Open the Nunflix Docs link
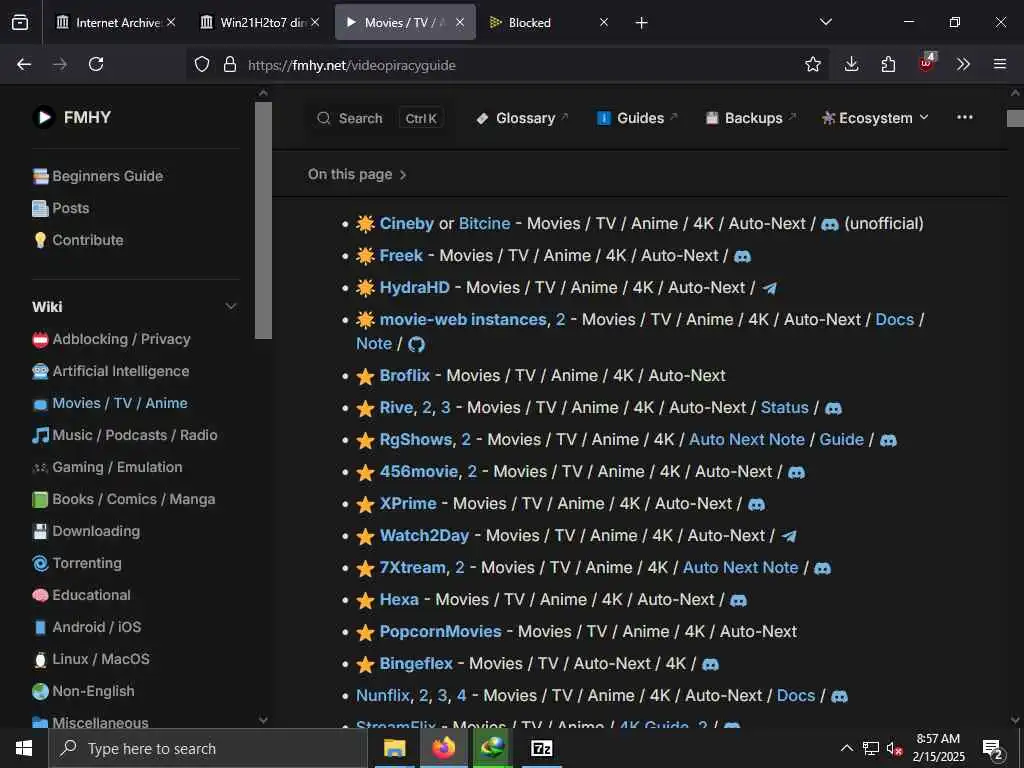Screen dimensions: 1024x768 (x=795, y=696)
